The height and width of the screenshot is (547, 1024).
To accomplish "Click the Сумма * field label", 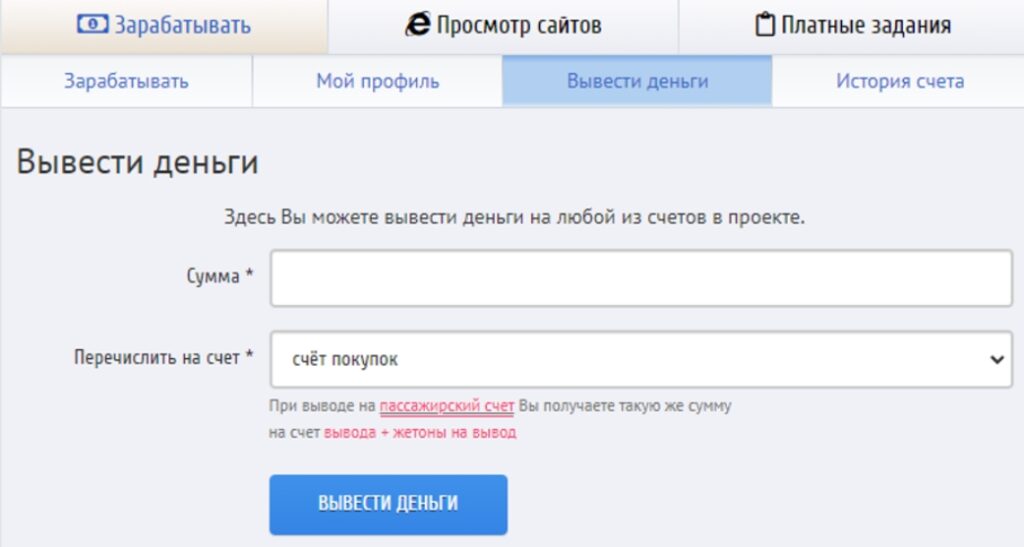I will 219,276.
